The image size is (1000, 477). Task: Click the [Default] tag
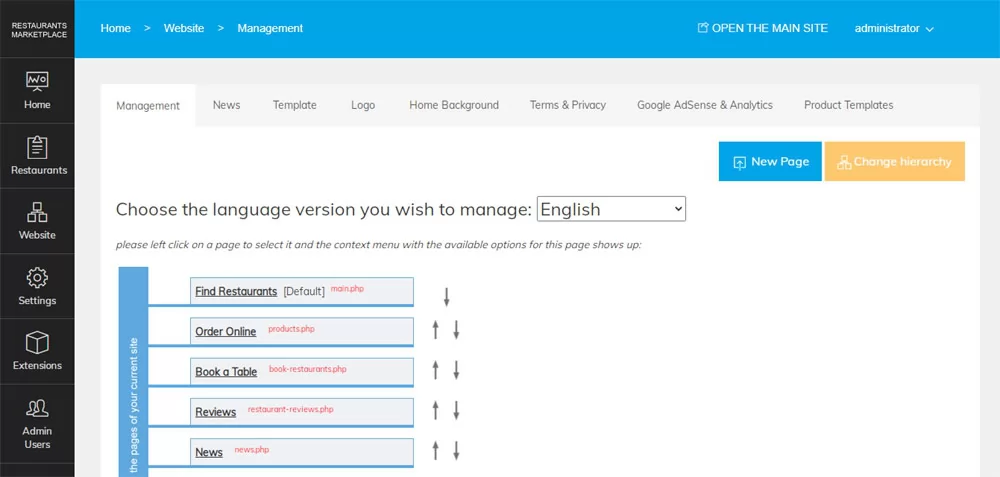point(304,291)
